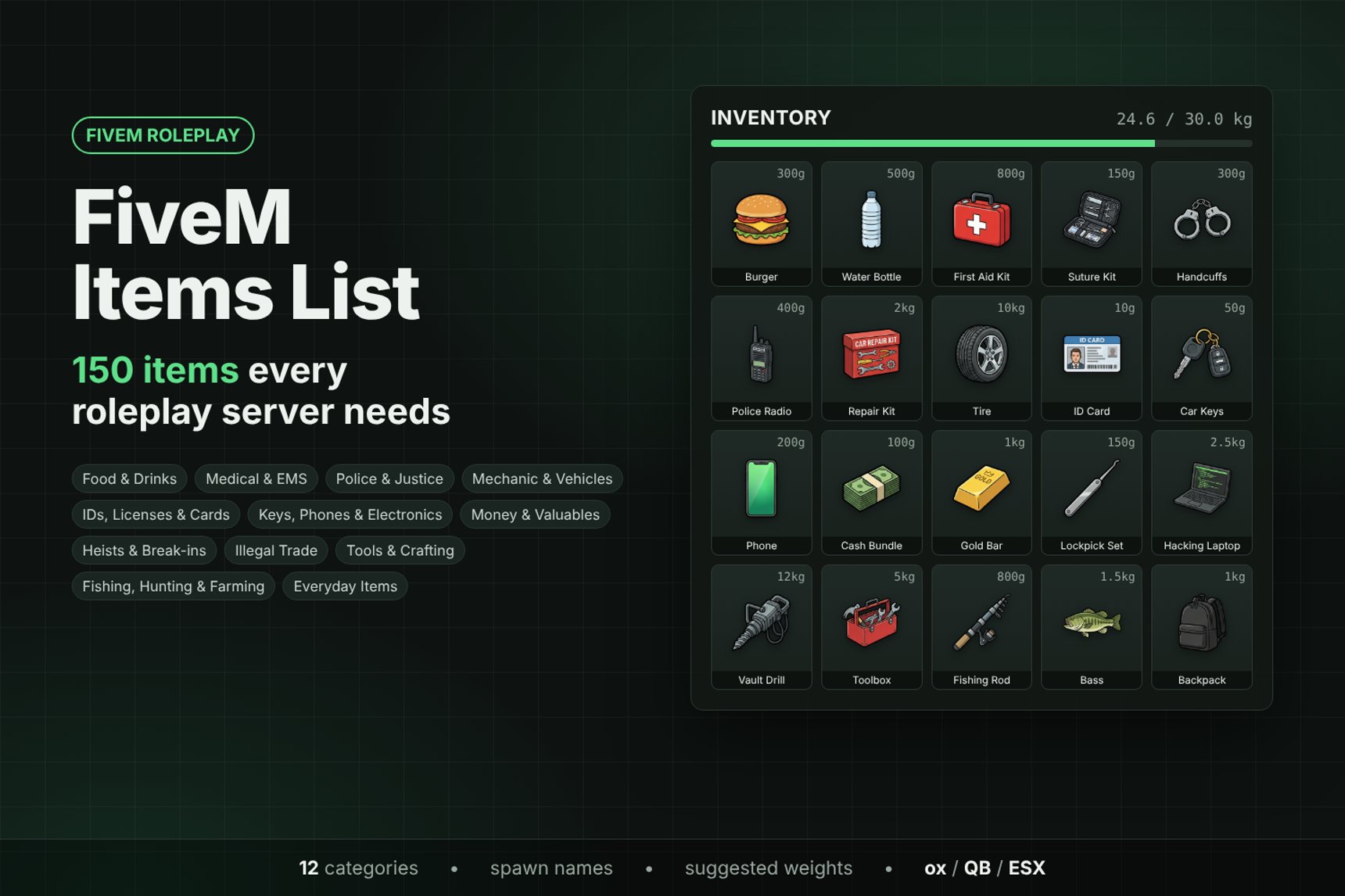This screenshot has height=896, width=1345.
Task: Click the INVENTORY panel heading
Action: tap(770, 118)
